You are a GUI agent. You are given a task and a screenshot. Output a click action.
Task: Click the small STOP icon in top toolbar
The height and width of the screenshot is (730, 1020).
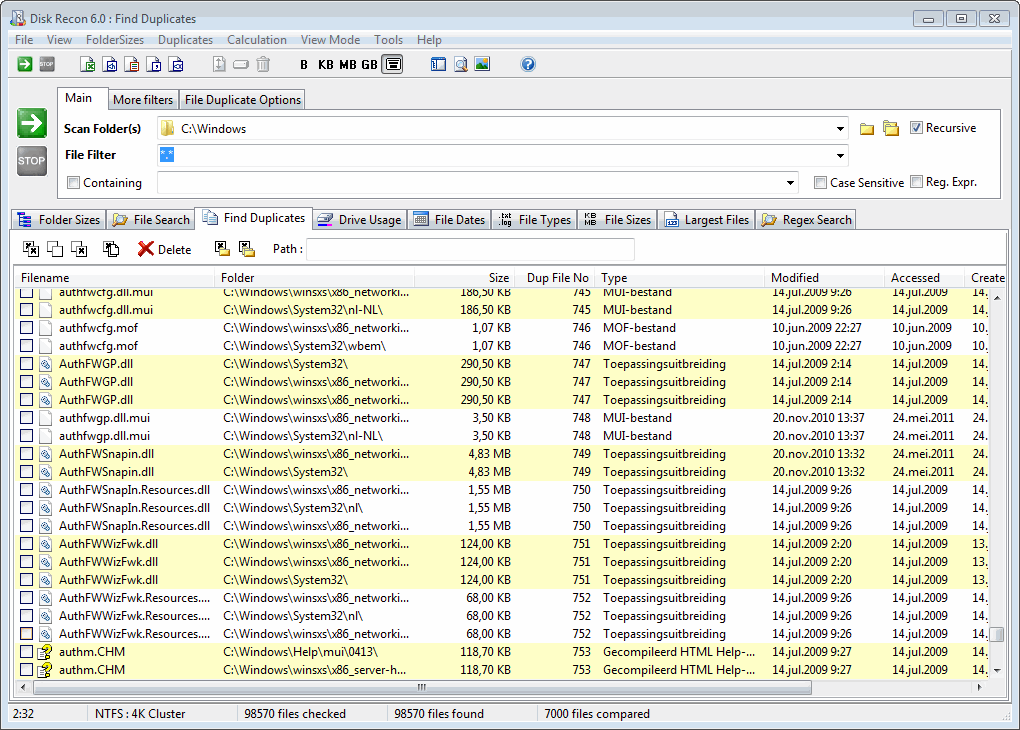point(47,64)
